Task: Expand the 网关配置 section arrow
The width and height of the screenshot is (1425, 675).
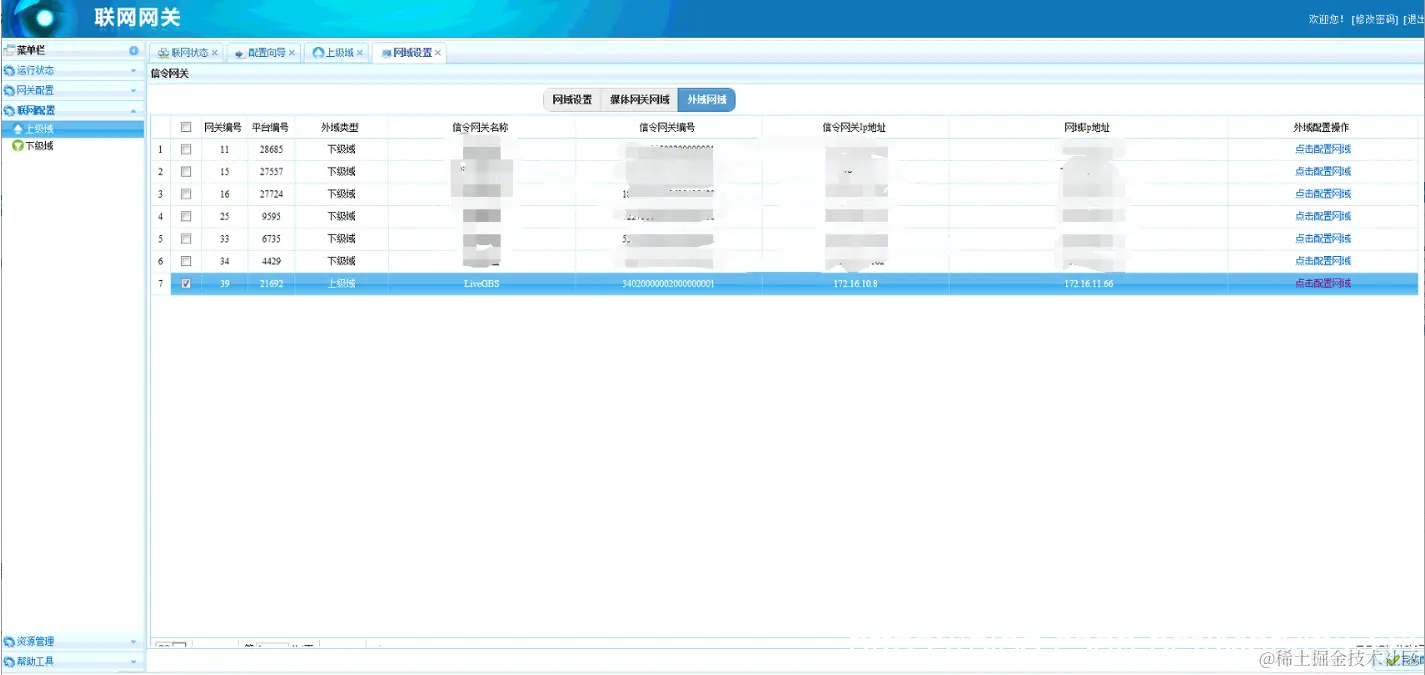Action: click(x=134, y=91)
